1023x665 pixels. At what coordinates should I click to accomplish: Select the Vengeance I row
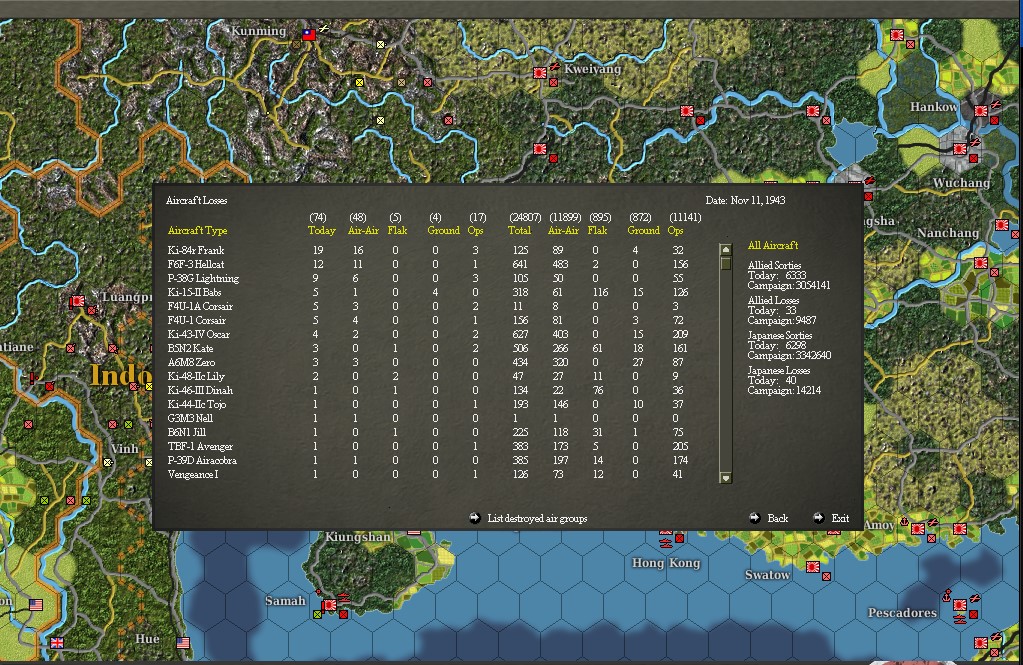point(427,474)
